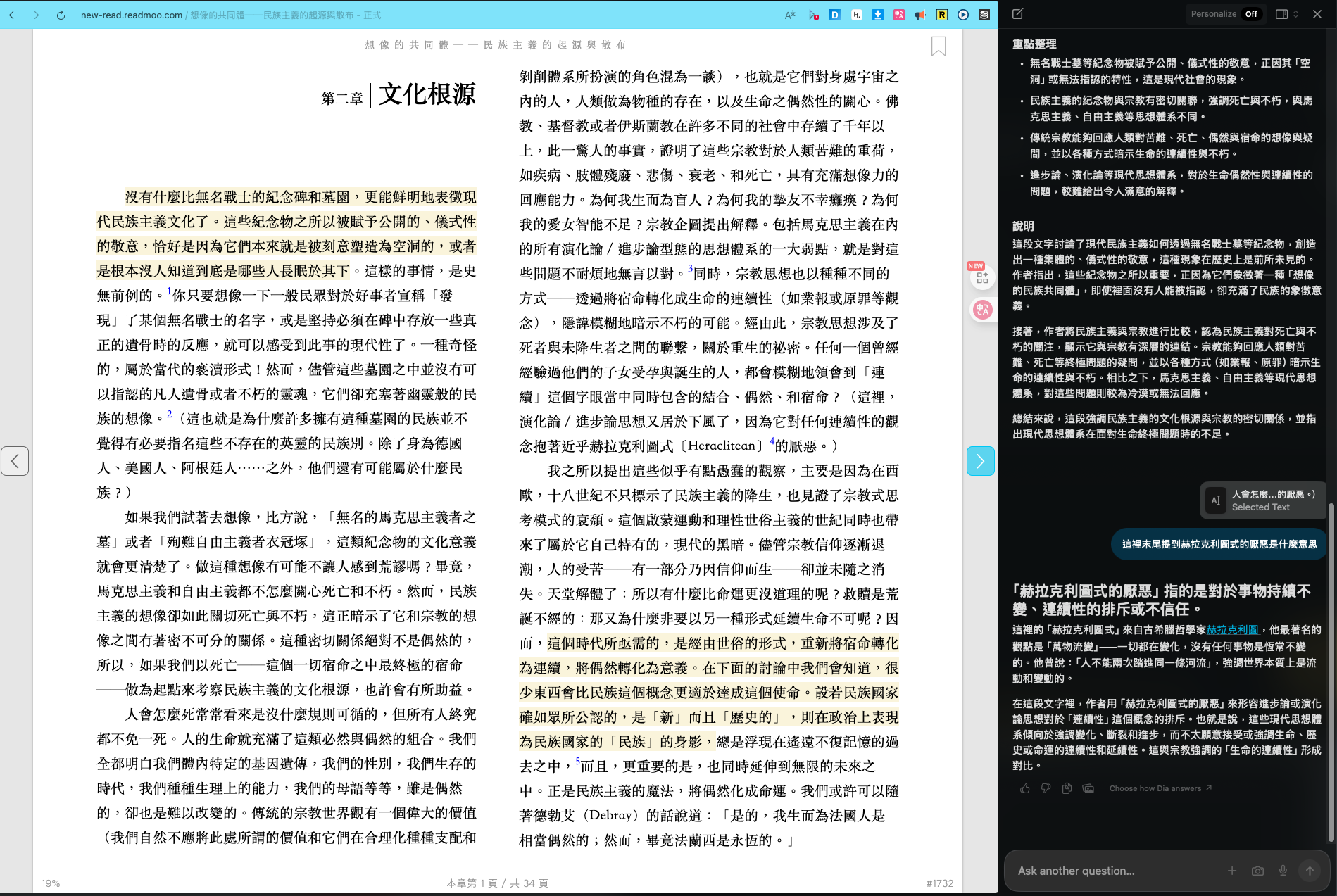Image resolution: width=1337 pixels, height=896 pixels.
Task: Open the translate page icon in the address bar
Action: (790, 15)
